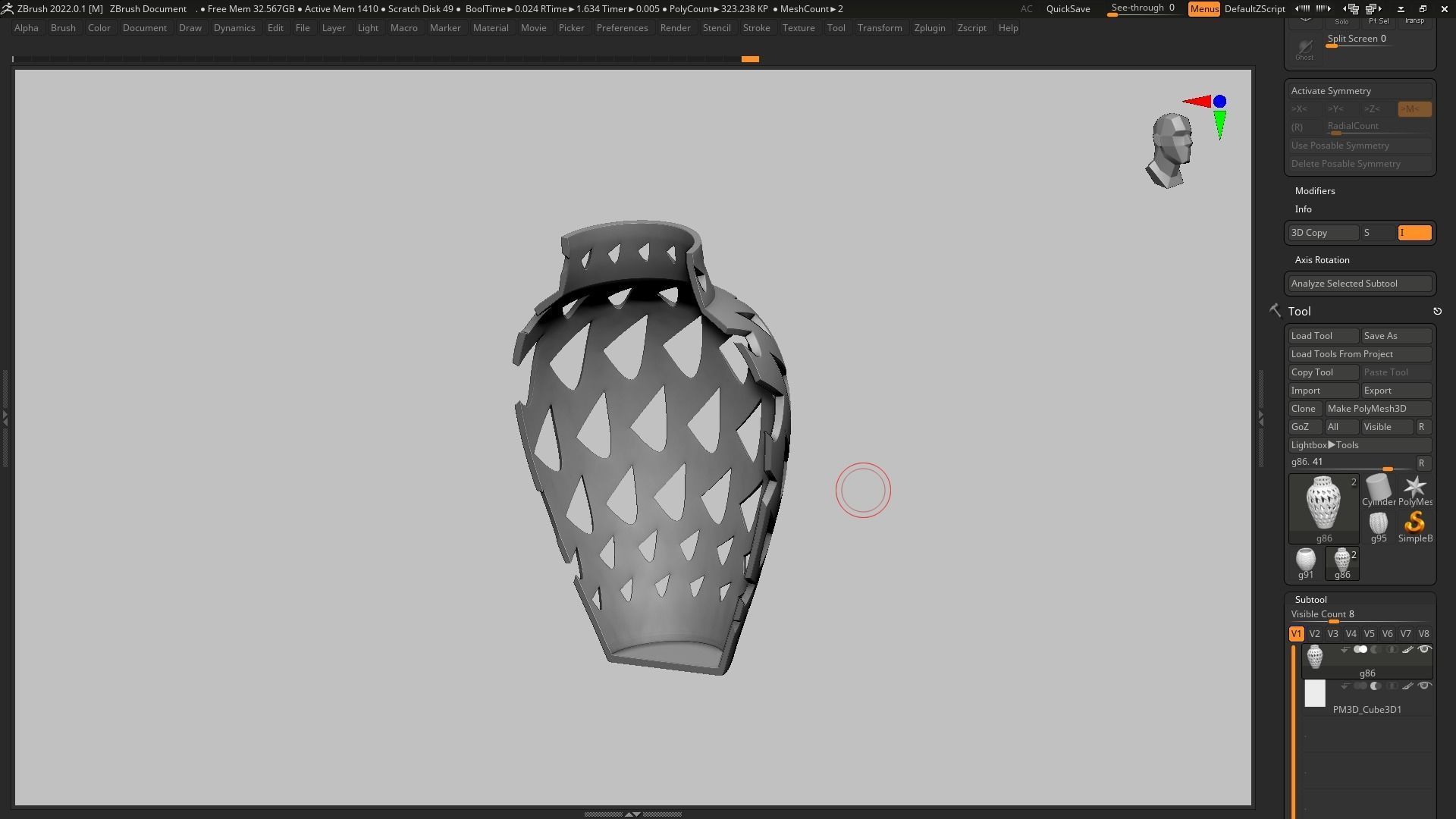
Task: Adjust the Visible Count slider
Action: pyautogui.click(x=1360, y=615)
